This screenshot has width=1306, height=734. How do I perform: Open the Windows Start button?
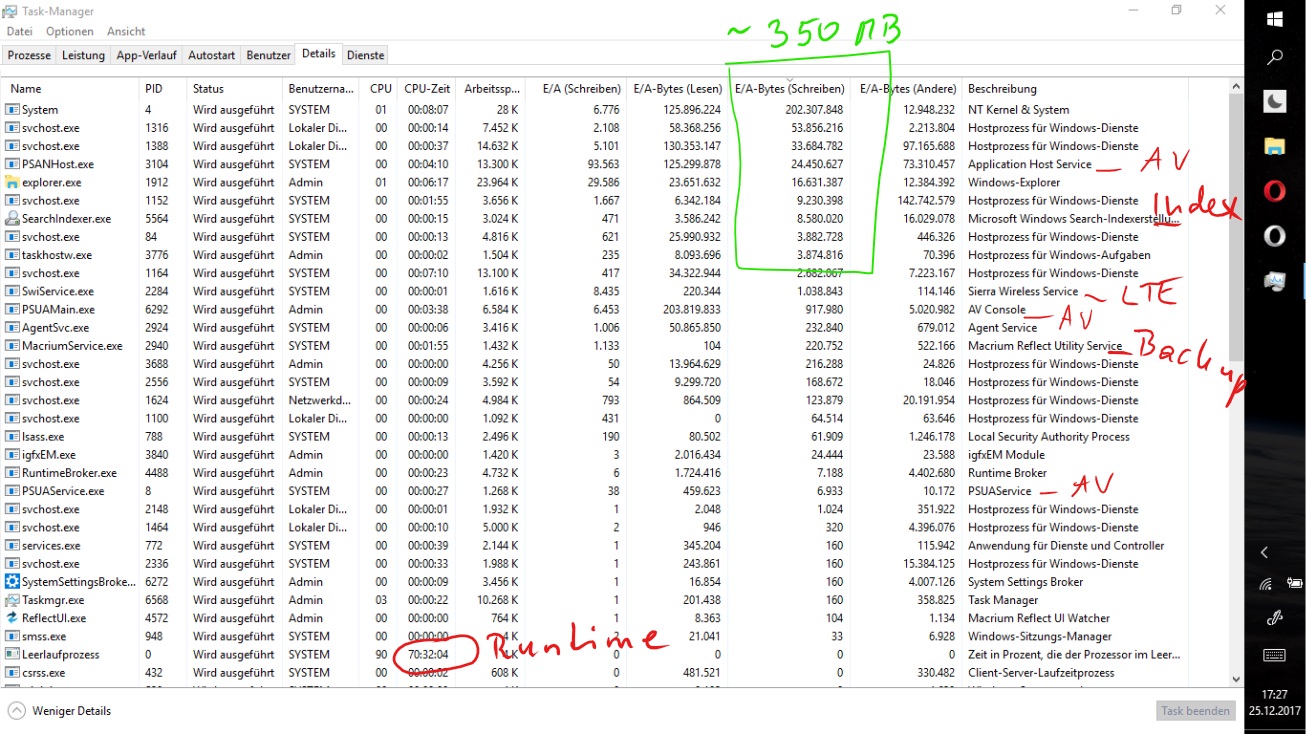(x=1275, y=19)
